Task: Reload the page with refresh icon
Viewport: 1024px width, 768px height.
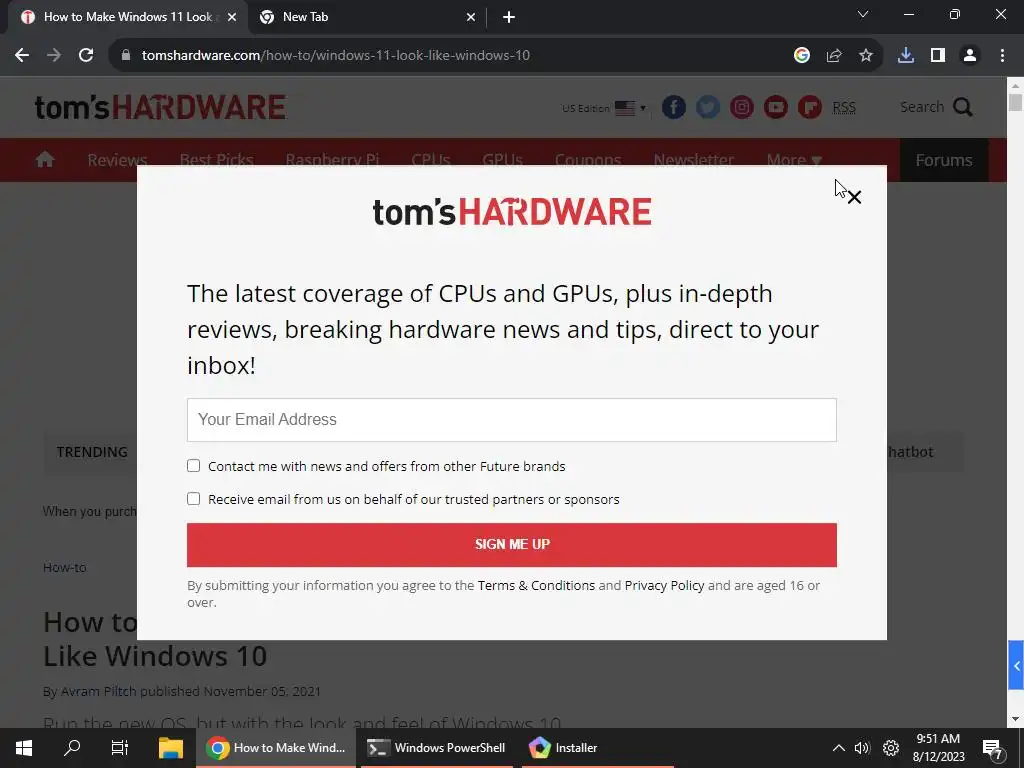Action: click(x=86, y=55)
